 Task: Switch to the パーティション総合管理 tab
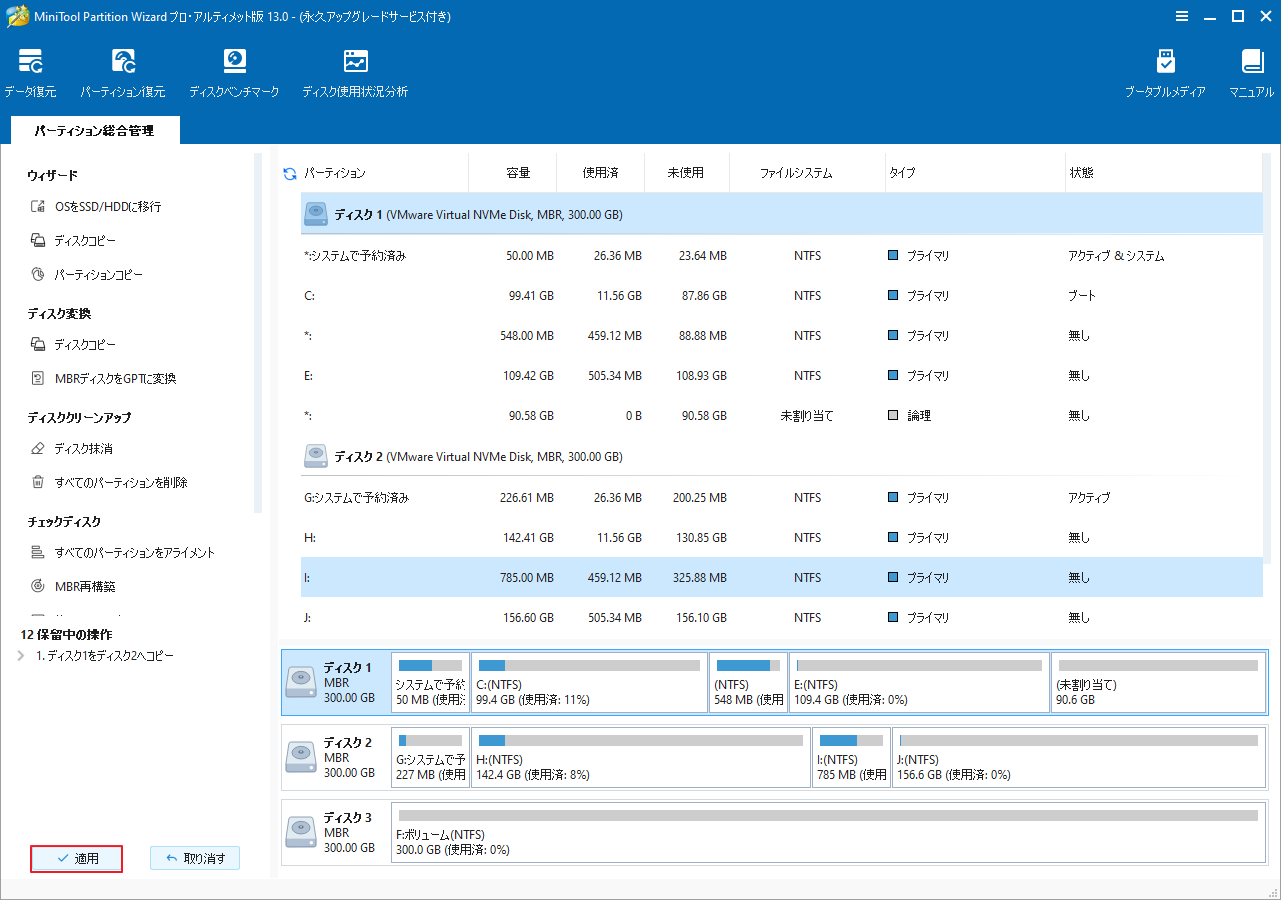[95, 130]
